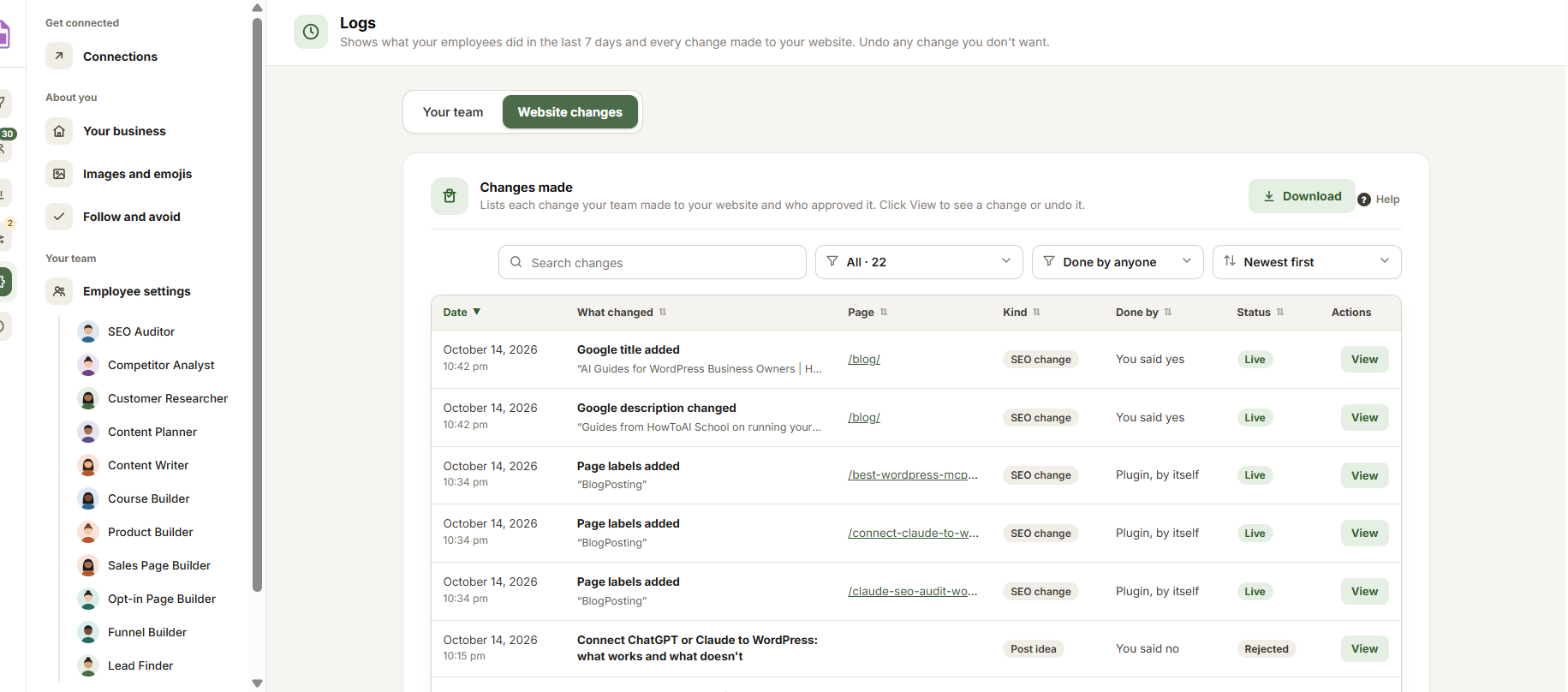
Task: Click the Rejected status badge
Action: click(x=1266, y=649)
